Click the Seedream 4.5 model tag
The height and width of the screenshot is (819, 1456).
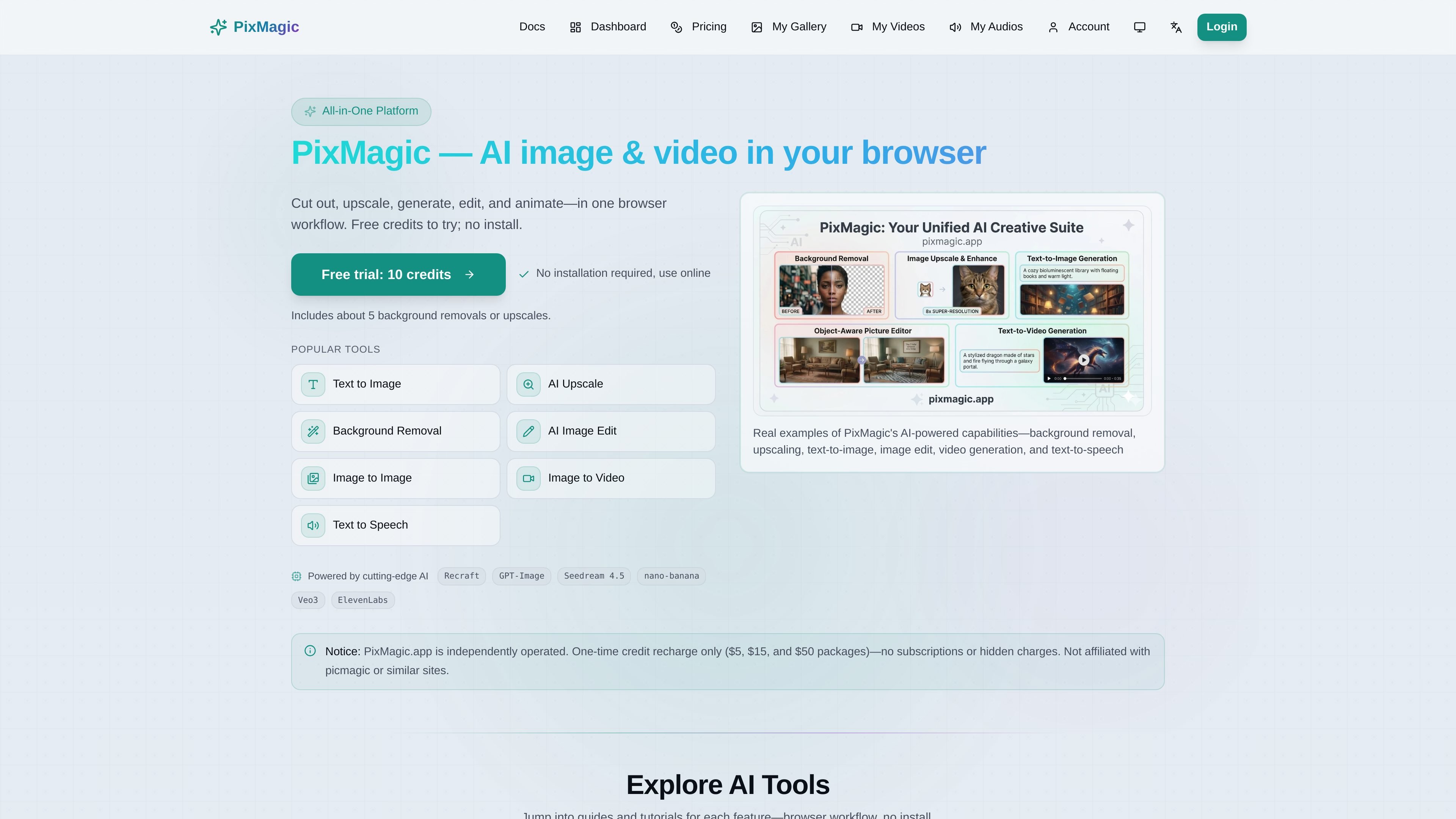point(594,576)
